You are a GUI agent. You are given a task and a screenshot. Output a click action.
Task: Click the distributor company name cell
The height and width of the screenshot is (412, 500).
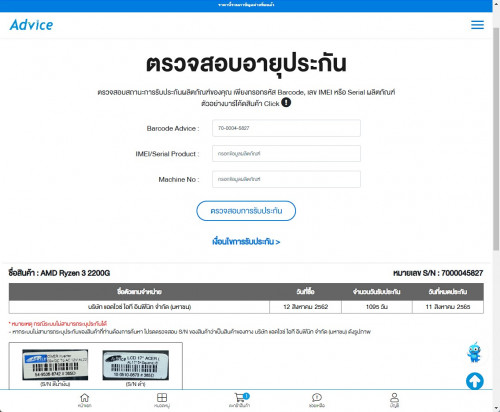pos(139,307)
